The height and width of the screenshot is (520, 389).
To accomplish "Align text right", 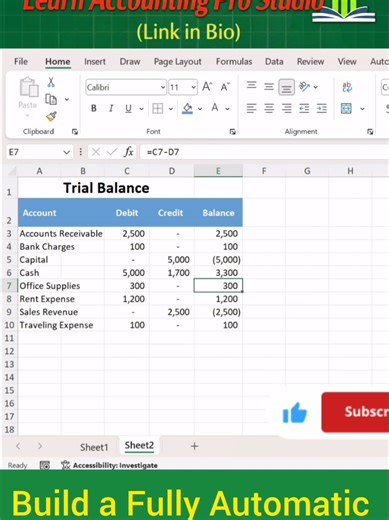I will coord(286,108).
